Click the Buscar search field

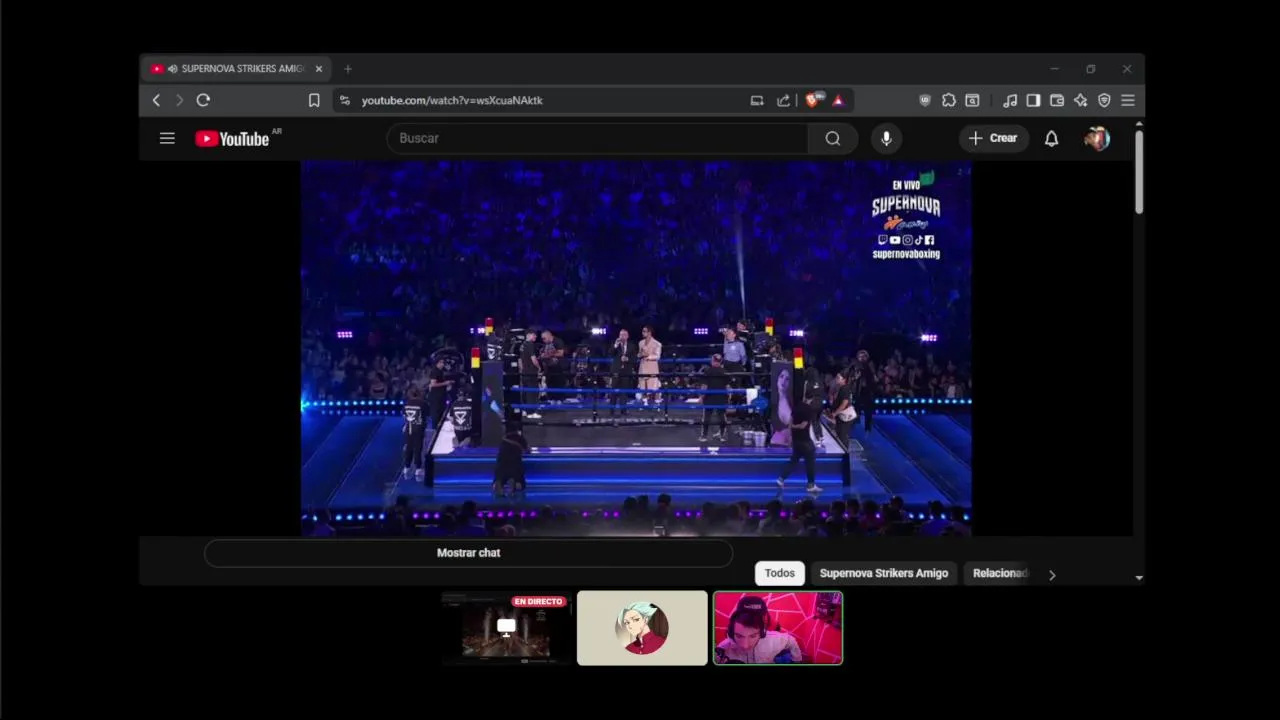597,138
